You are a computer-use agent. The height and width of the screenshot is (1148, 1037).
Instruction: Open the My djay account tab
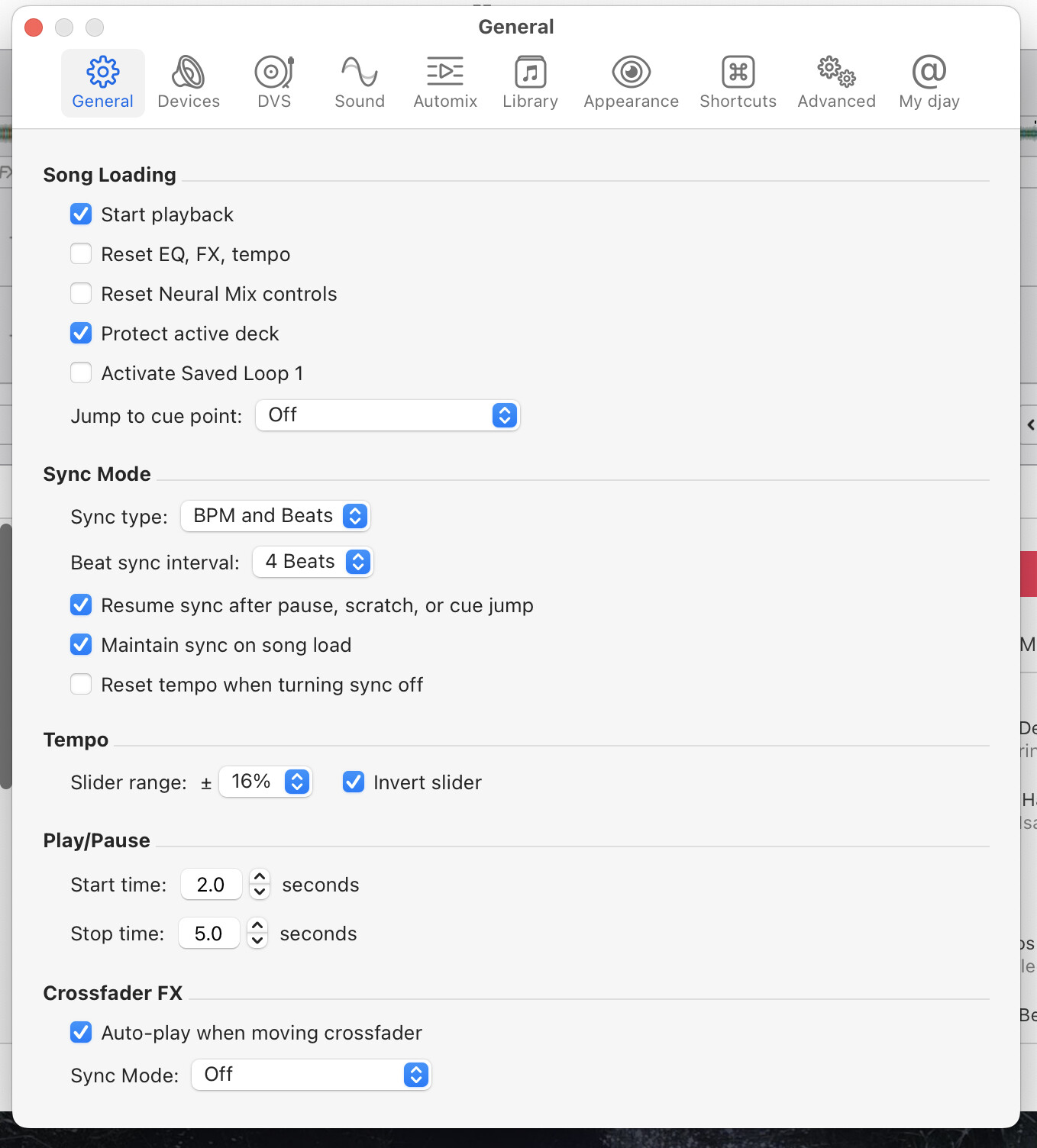pos(929,82)
